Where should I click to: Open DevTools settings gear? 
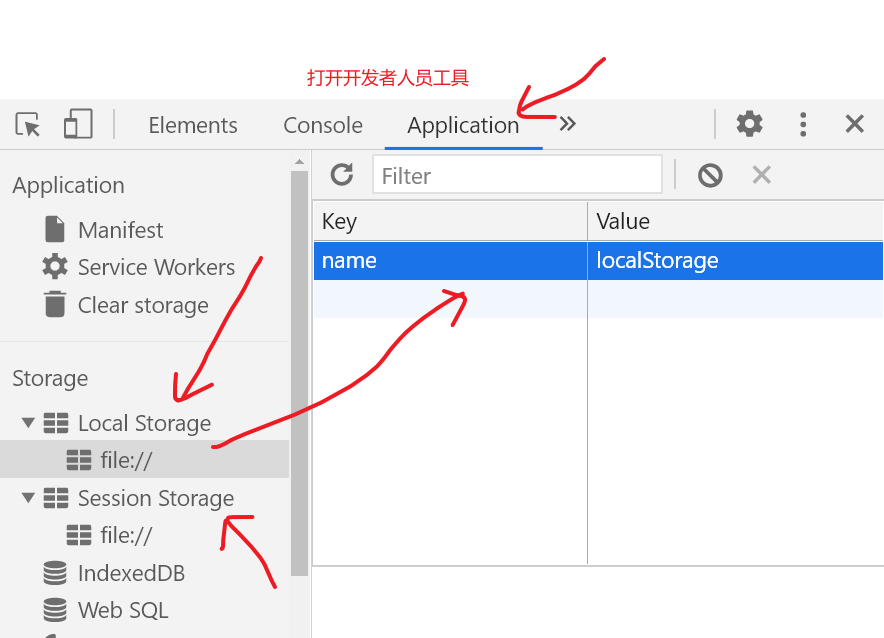[749, 124]
